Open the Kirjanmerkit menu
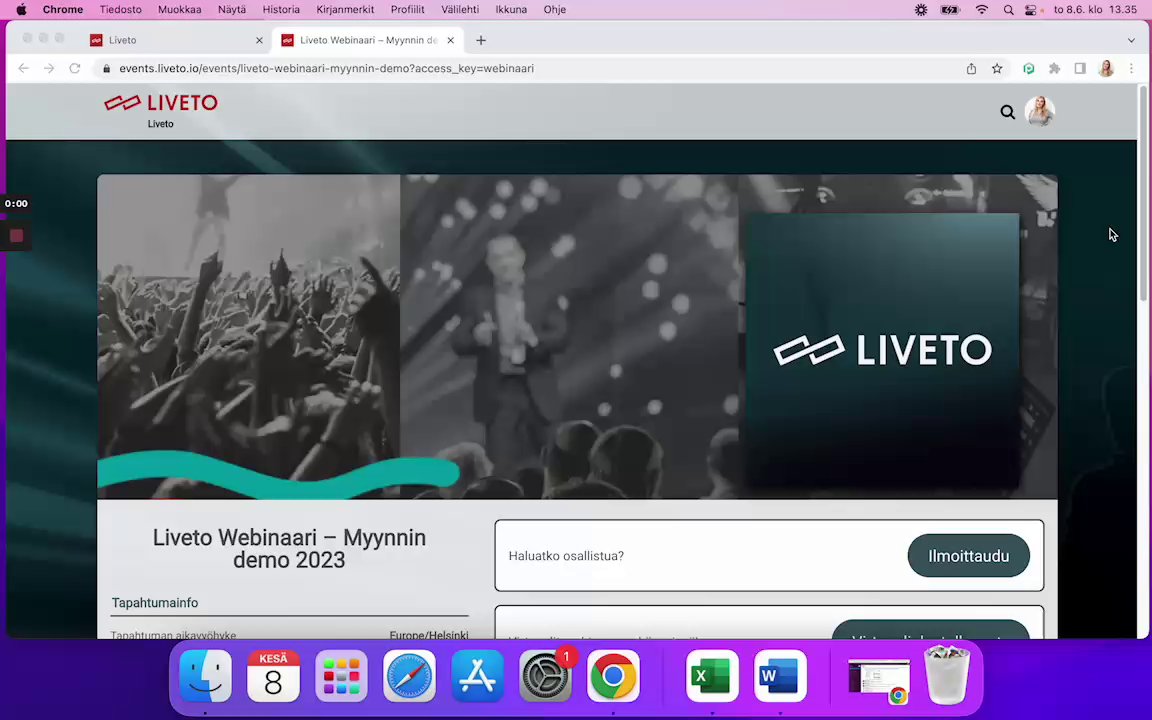The image size is (1152, 720). (345, 10)
